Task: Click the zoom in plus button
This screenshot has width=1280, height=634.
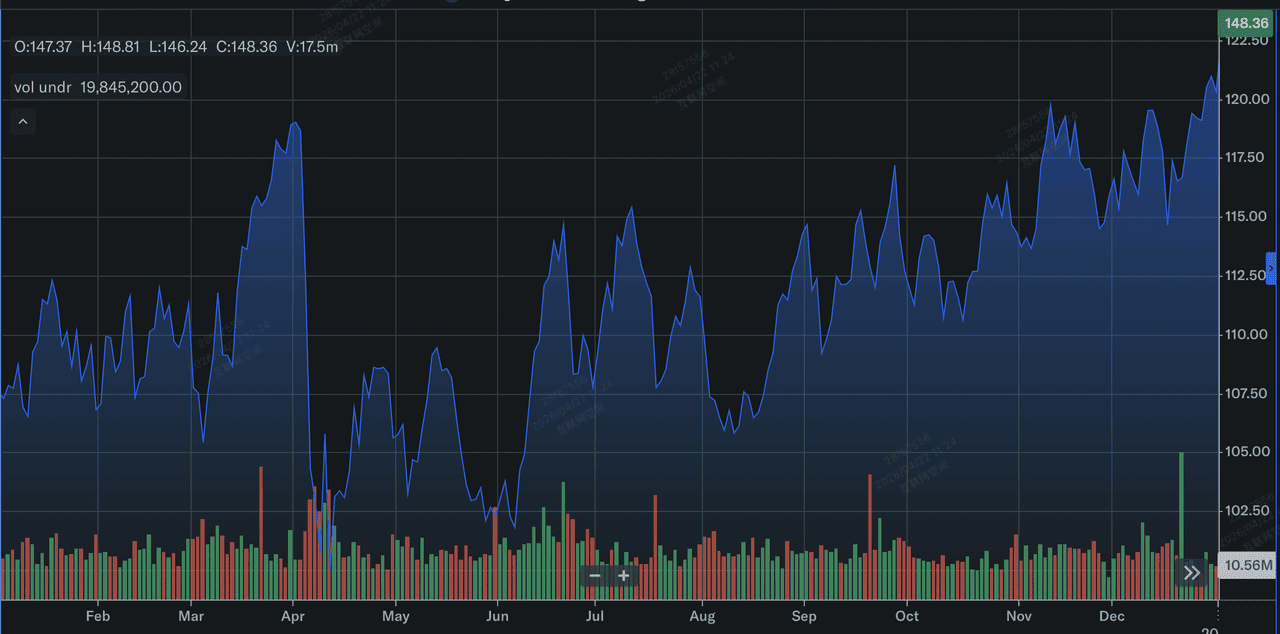Action: (624, 576)
